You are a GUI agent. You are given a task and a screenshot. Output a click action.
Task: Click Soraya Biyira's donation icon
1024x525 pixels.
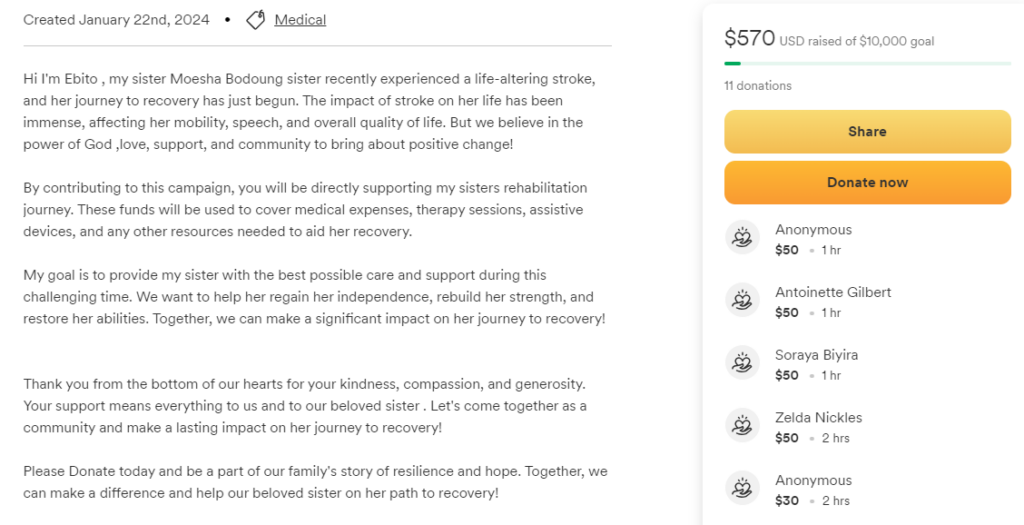click(x=742, y=364)
